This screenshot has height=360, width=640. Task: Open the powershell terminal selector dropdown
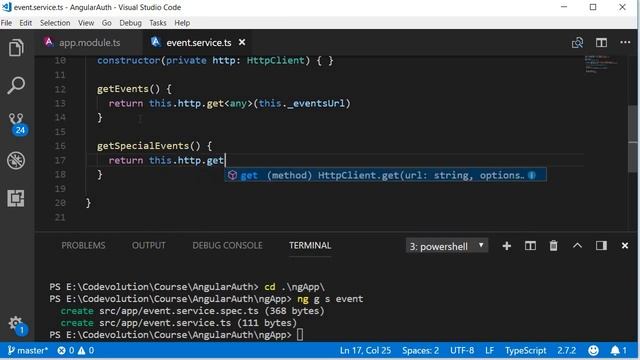point(447,246)
